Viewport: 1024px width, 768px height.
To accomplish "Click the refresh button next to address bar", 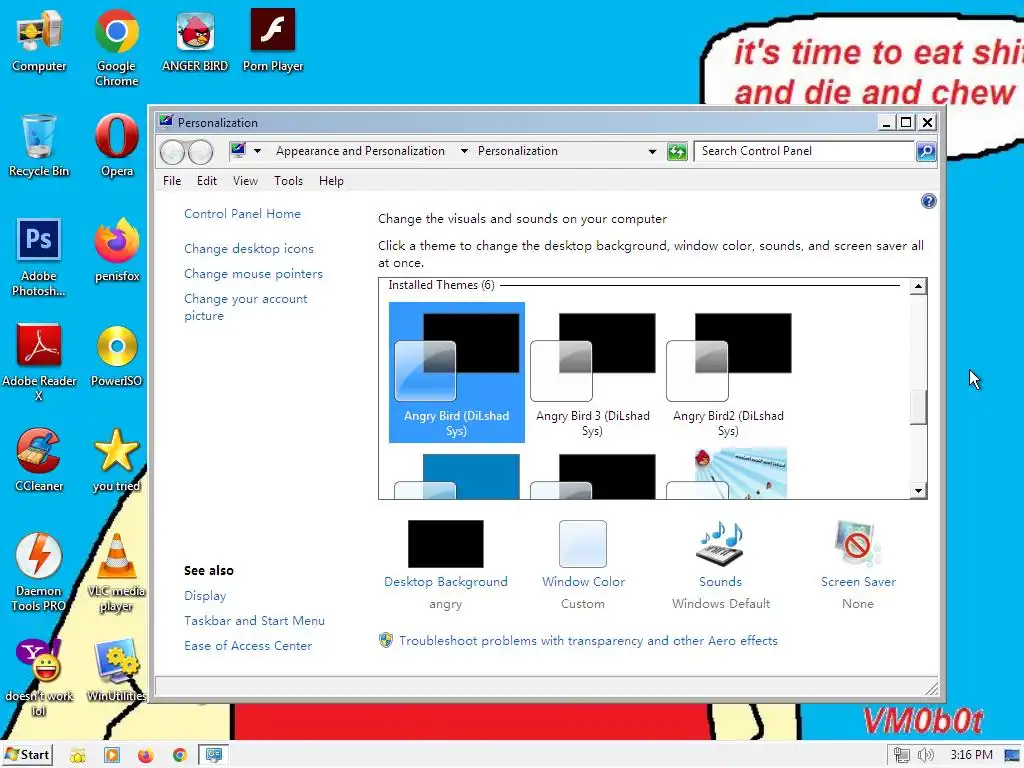I will pos(677,152).
